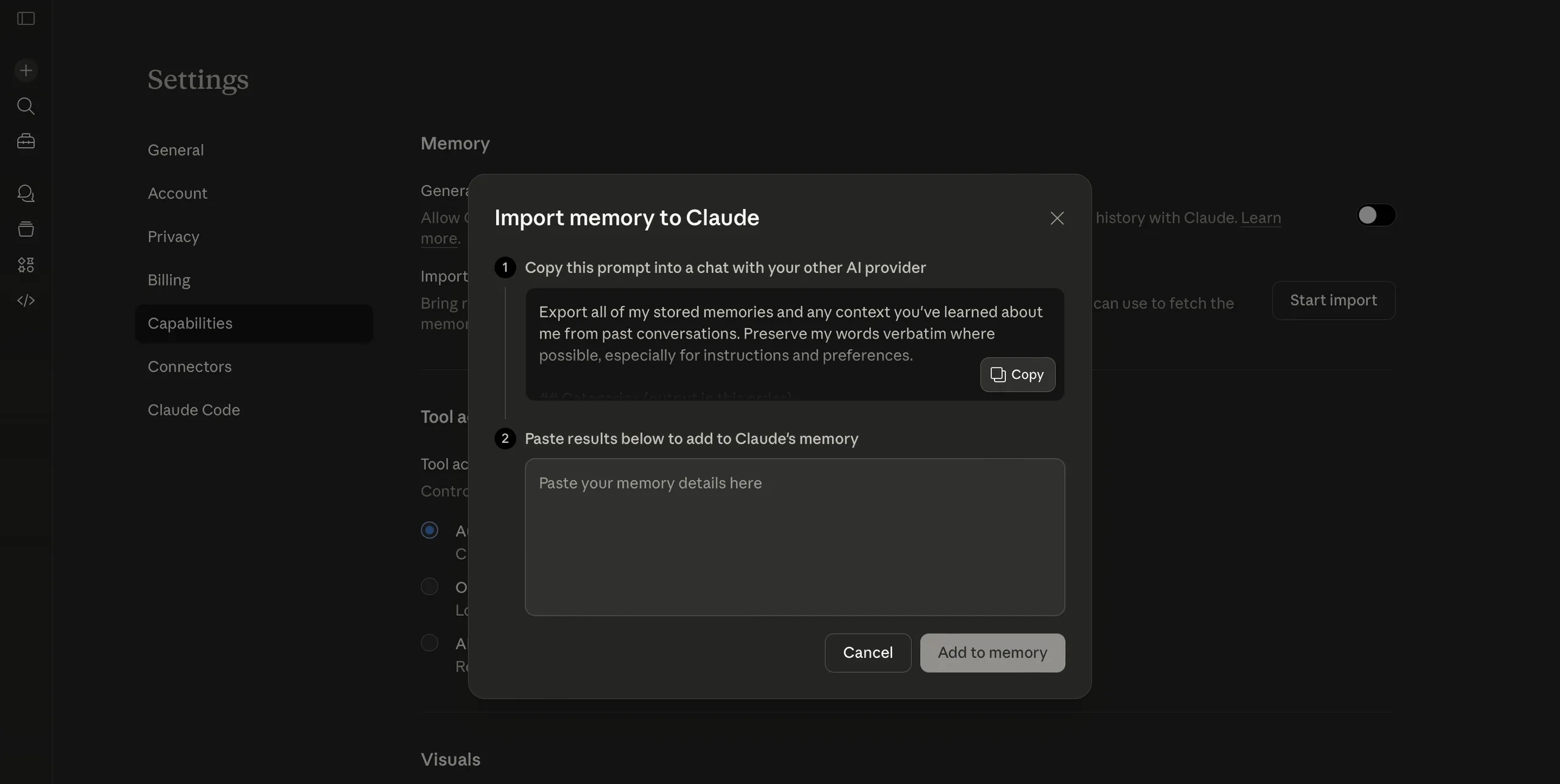Select the third tool access radio option
The width and height of the screenshot is (1560, 784).
tap(430, 643)
